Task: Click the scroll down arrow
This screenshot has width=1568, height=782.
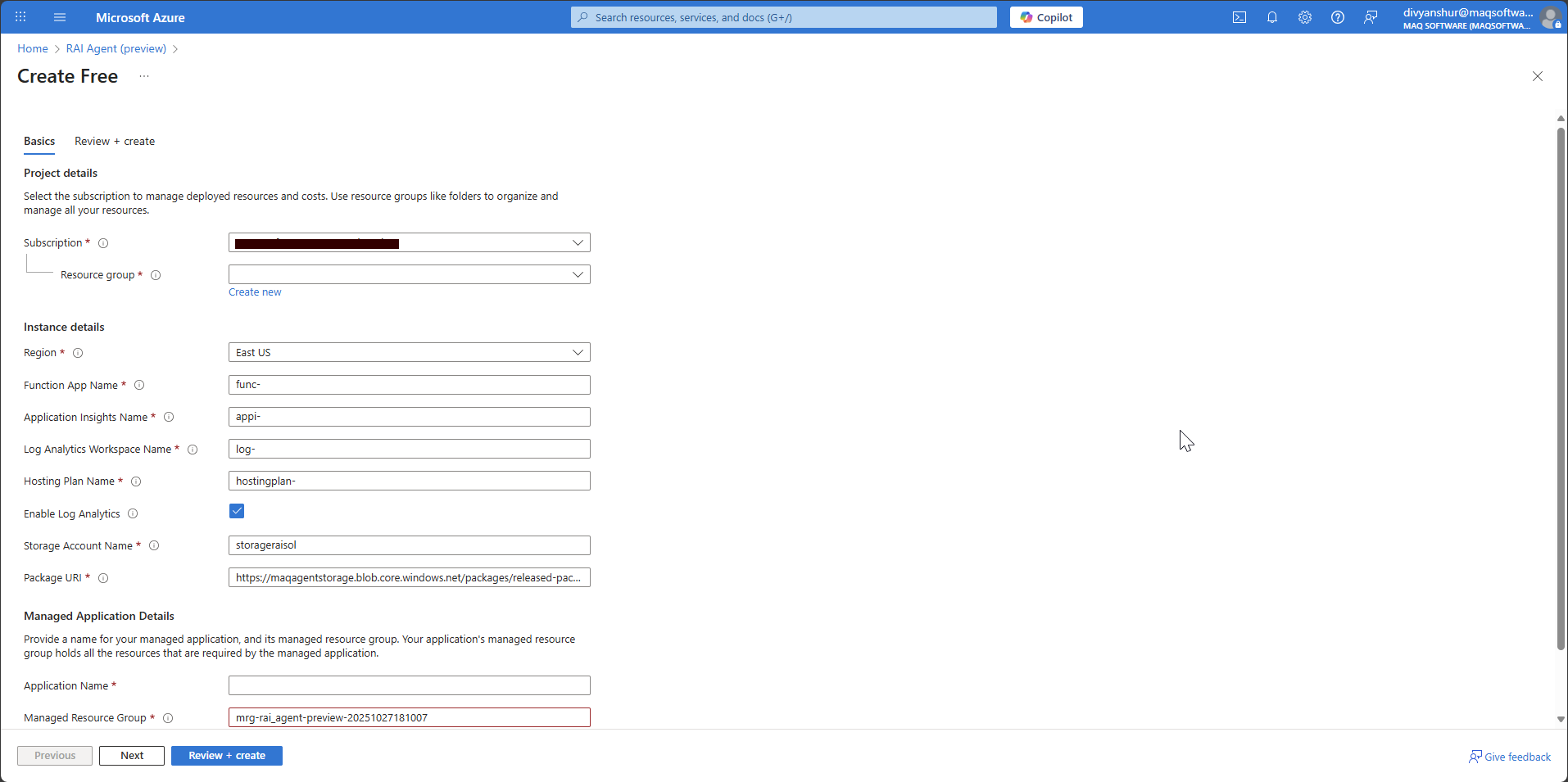Action: 1561,719
